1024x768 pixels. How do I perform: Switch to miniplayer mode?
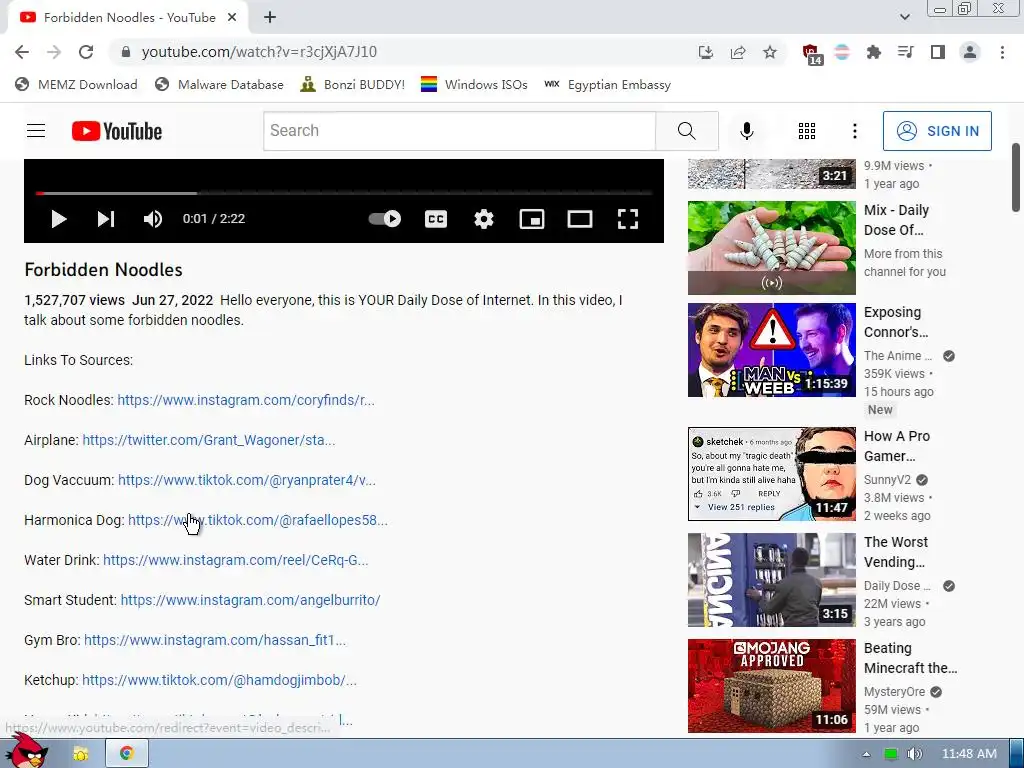532,219
